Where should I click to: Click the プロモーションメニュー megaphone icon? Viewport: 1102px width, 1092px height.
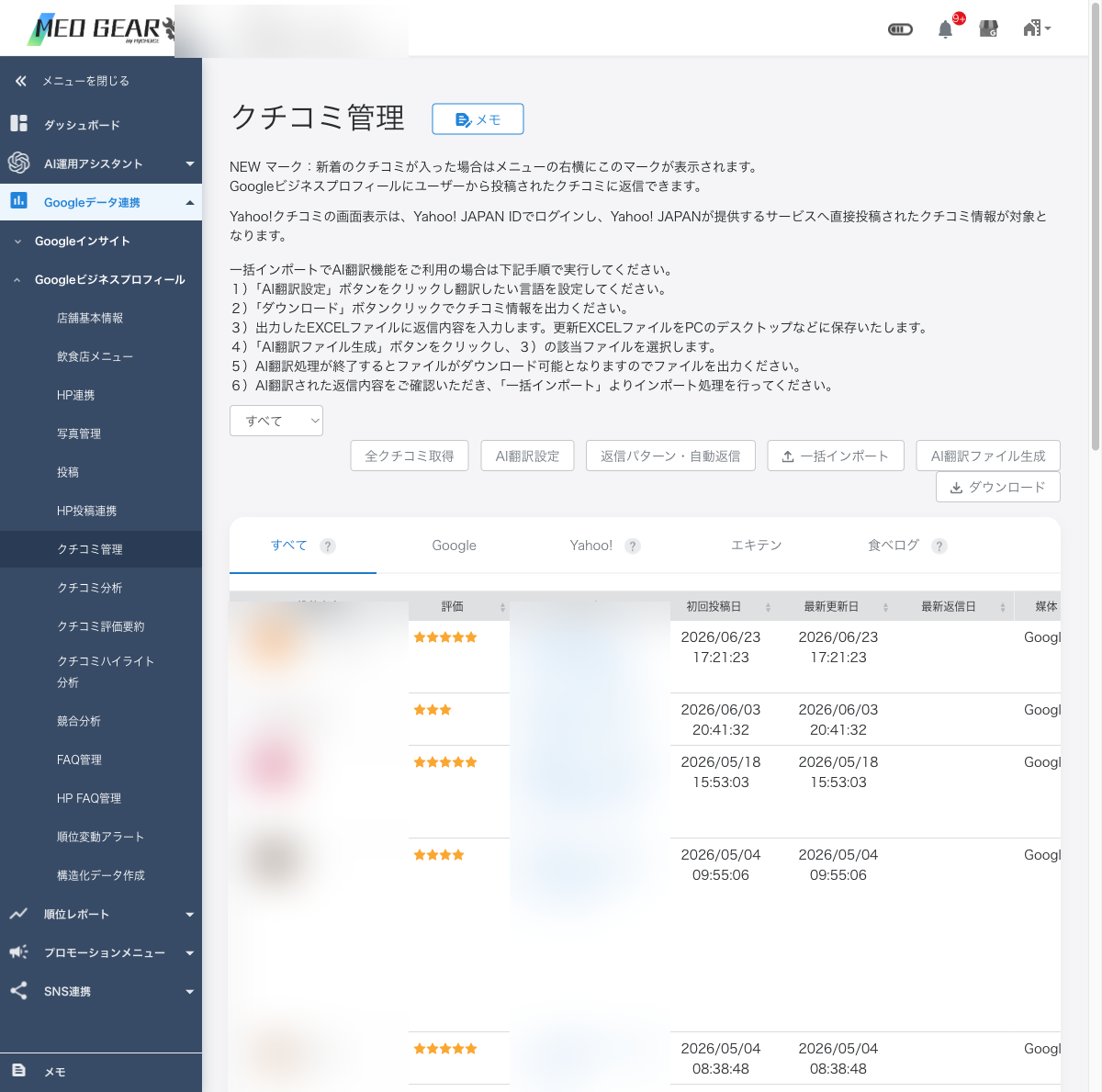coord(18,952)
